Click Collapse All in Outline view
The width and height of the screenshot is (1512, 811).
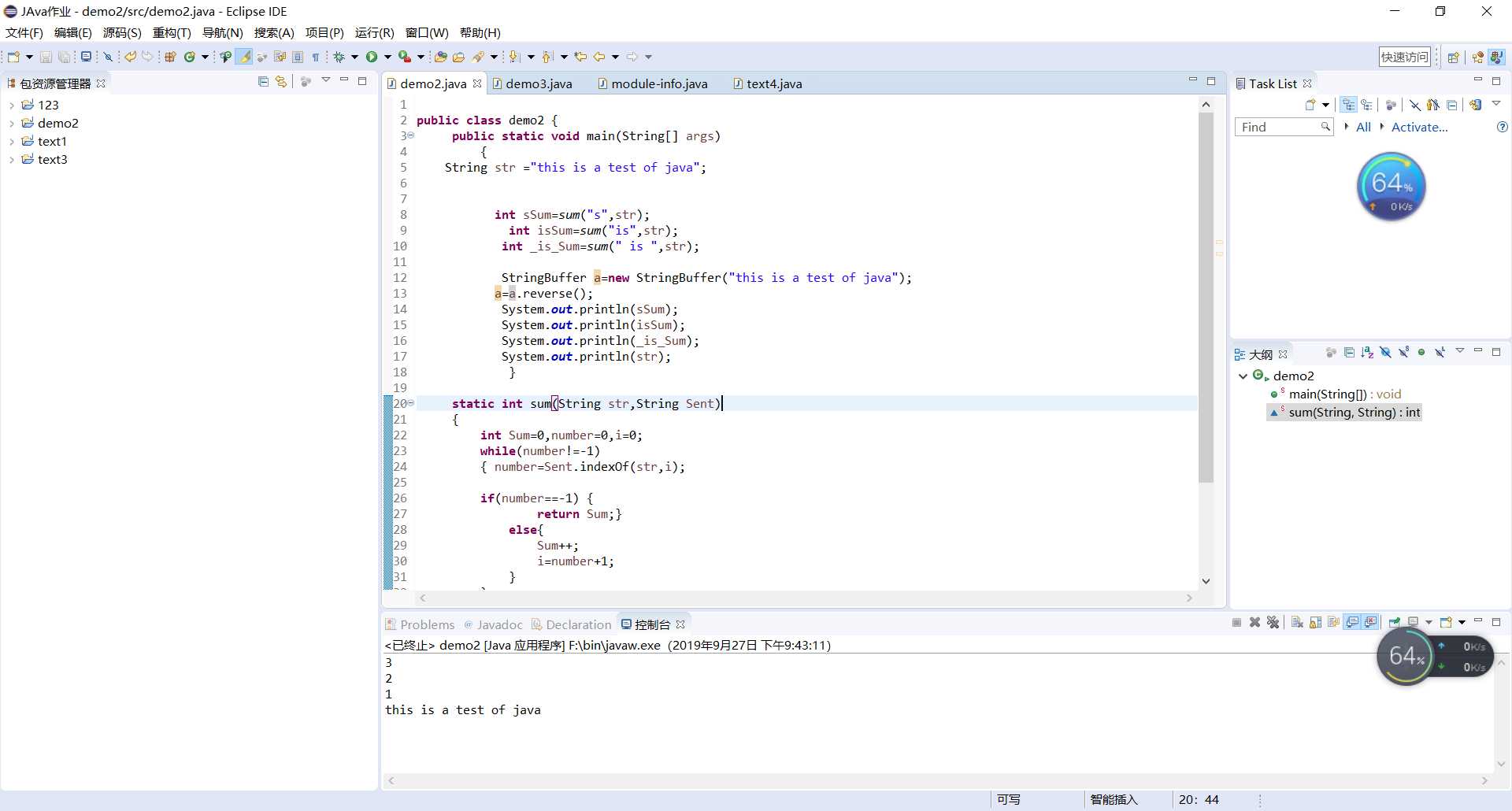(1349, 353)
